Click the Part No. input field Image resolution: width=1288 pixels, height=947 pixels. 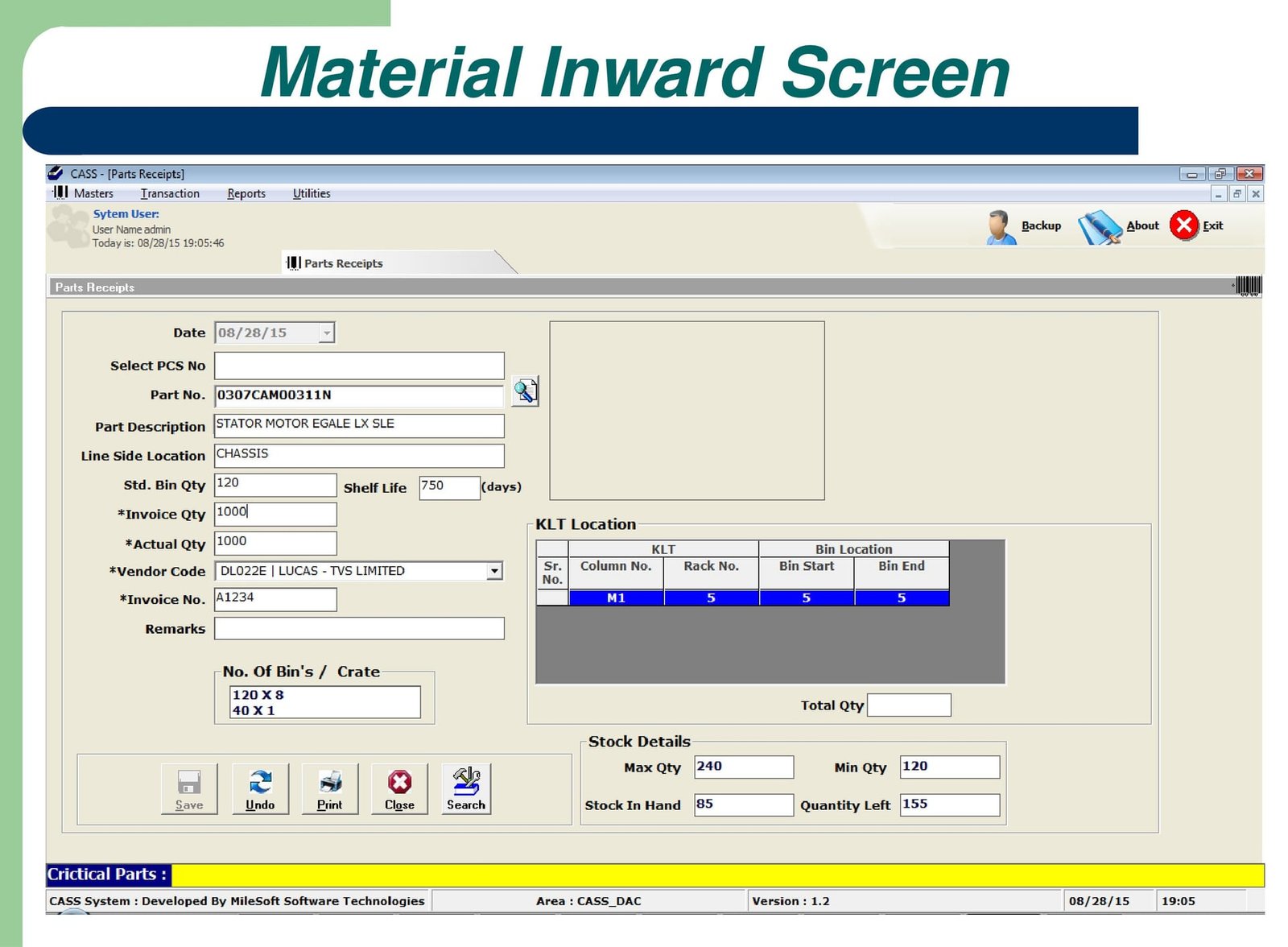(359, 395)
